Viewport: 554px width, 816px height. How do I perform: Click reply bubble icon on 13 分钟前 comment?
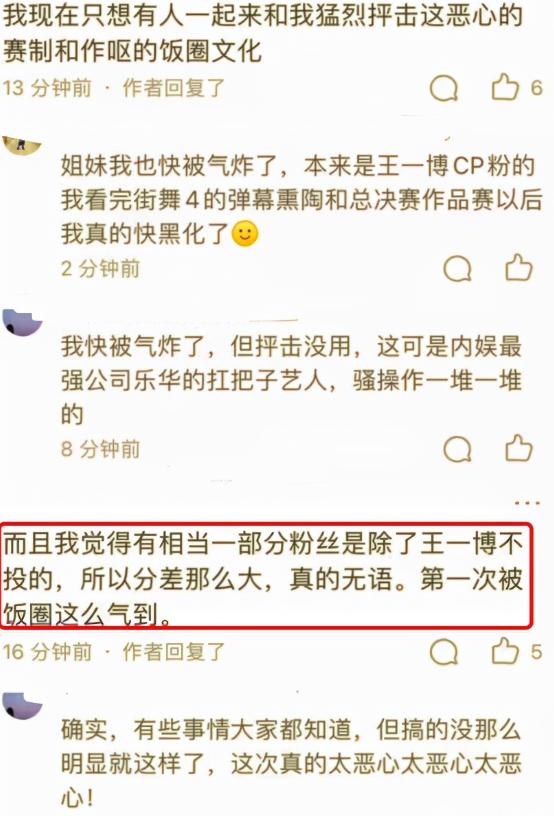tap(444, 88)
